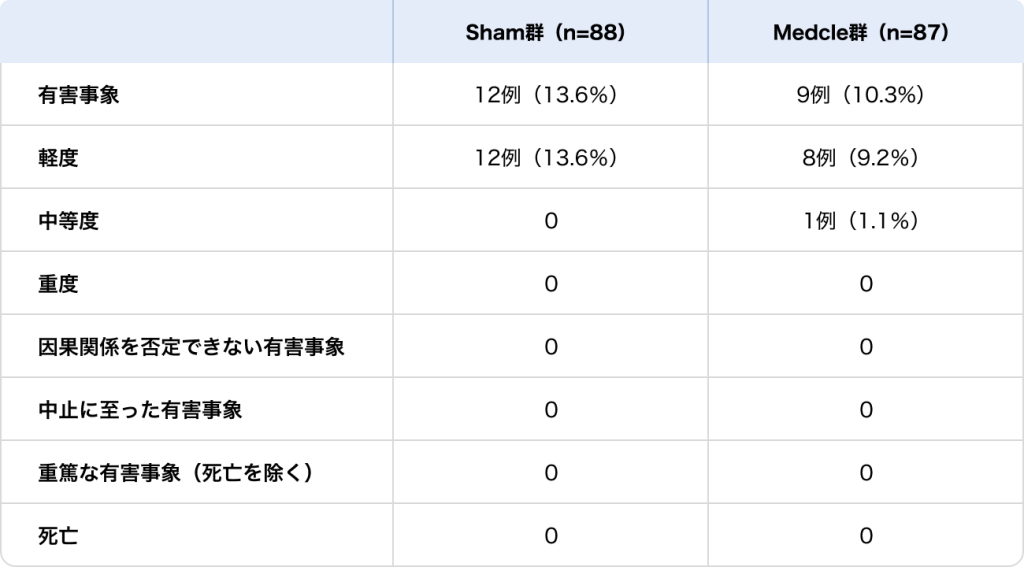Select Sham群 zero in 中等度 row
Screen dimensions: 1024x567
point(551,221)
